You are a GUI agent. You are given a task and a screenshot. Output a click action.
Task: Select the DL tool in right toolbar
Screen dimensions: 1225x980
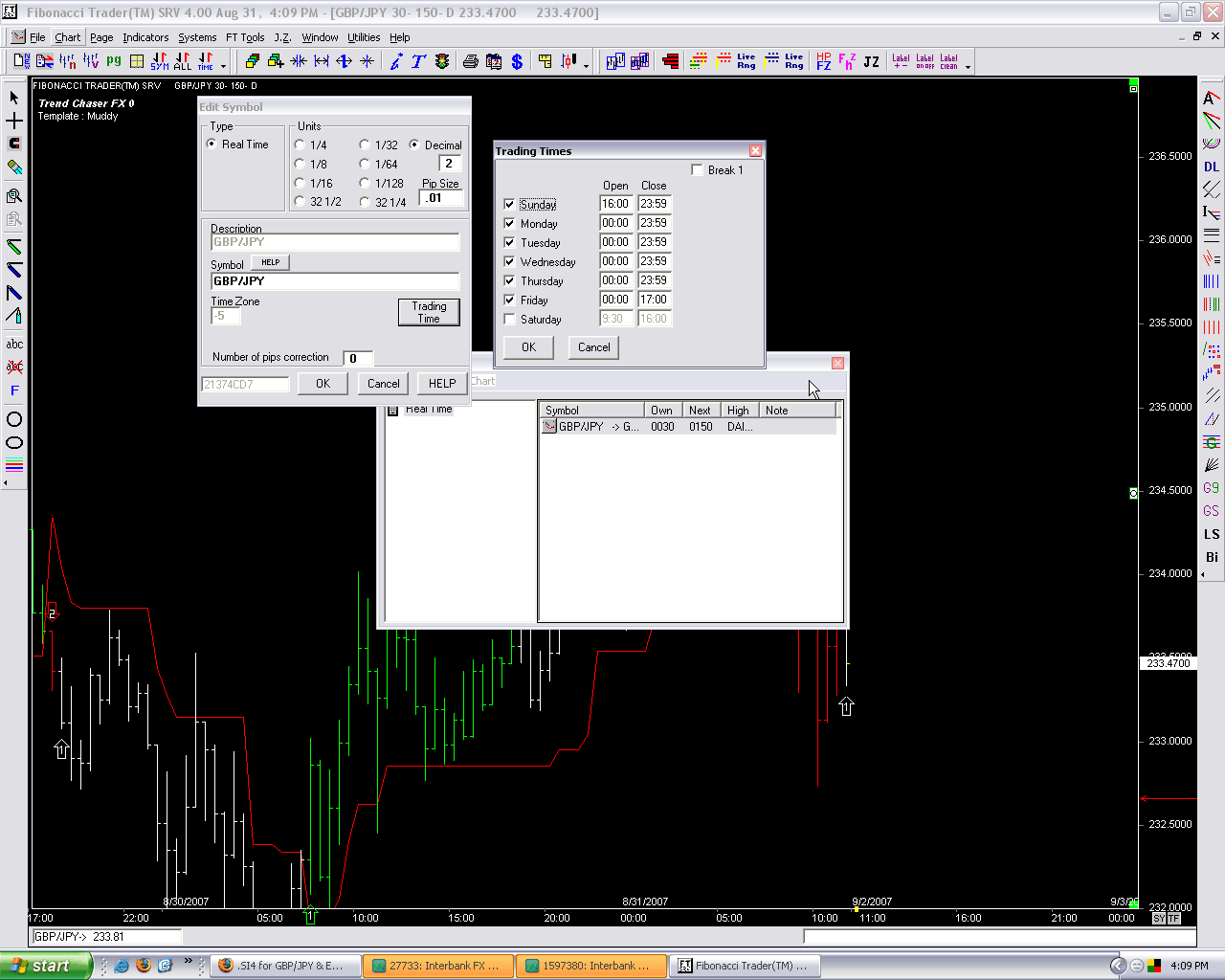[x=1212, y=167]
